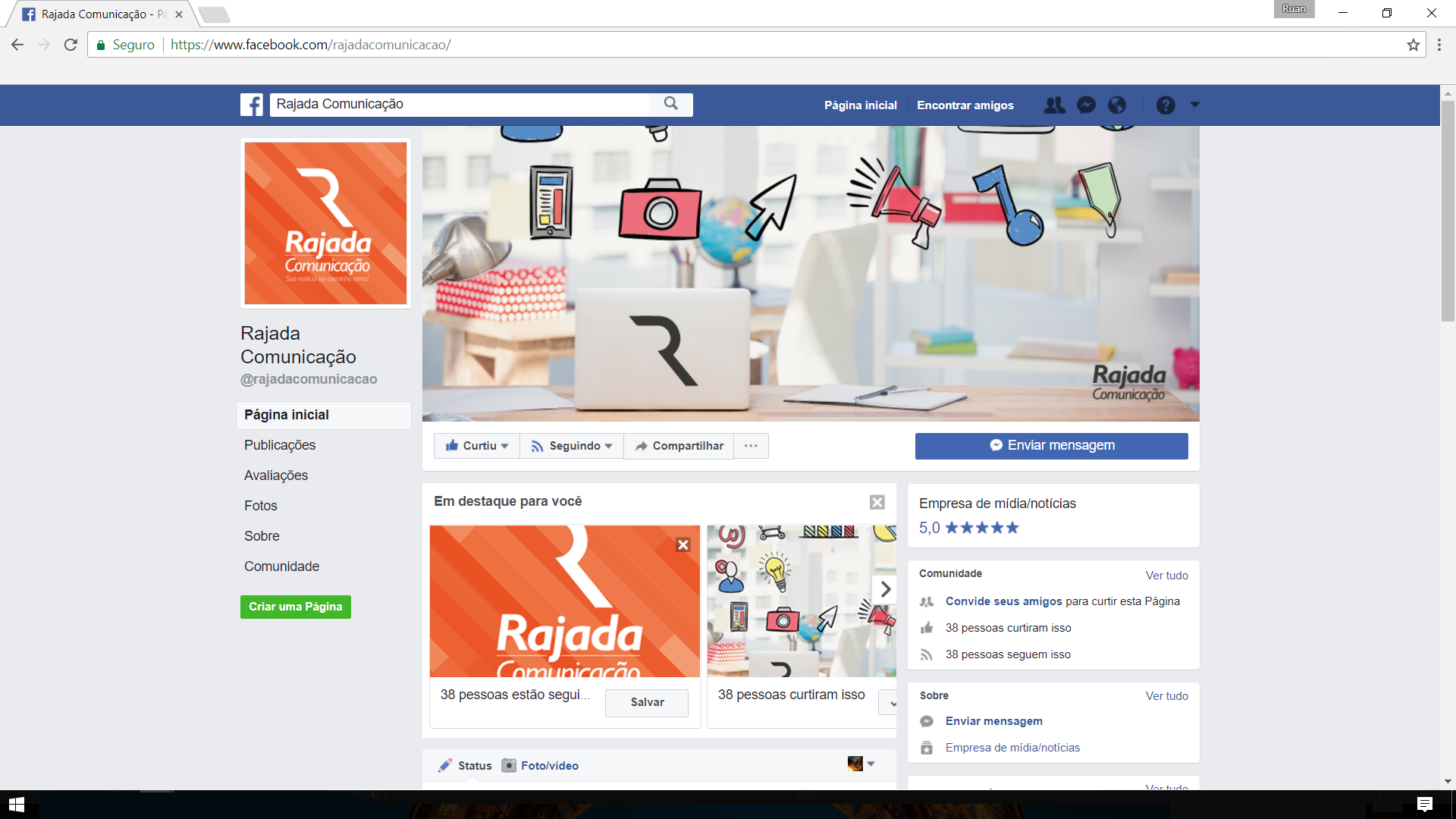The width and height of the screenshot is (1456, 819).
Task: Open the three-dots more options menu
Action: click(x=751, y=446)
